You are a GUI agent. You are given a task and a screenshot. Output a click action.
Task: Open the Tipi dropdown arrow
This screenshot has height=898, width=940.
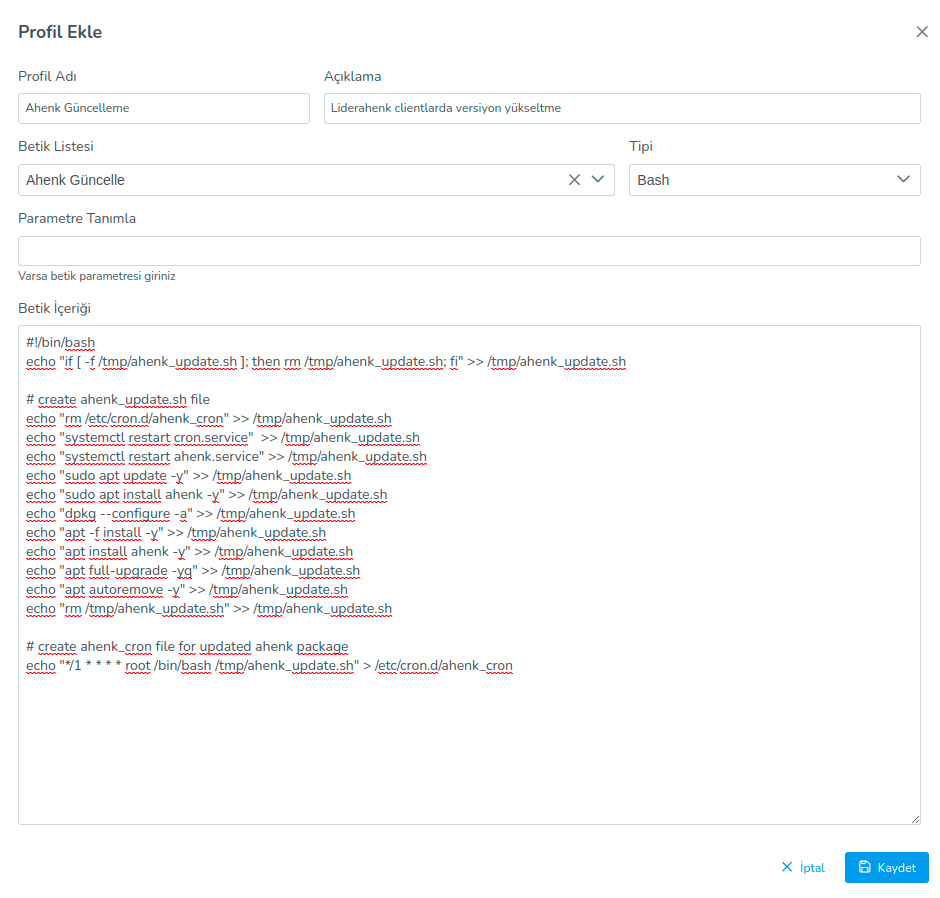point(904,180)
